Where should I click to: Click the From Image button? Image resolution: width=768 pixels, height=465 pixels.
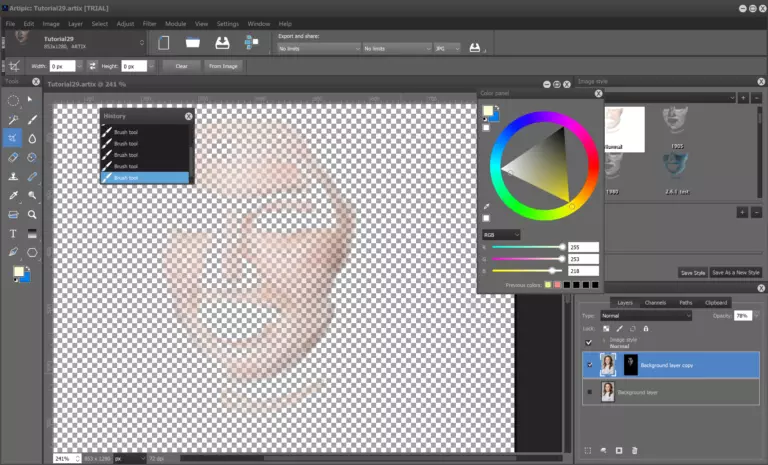coord(223,66)
